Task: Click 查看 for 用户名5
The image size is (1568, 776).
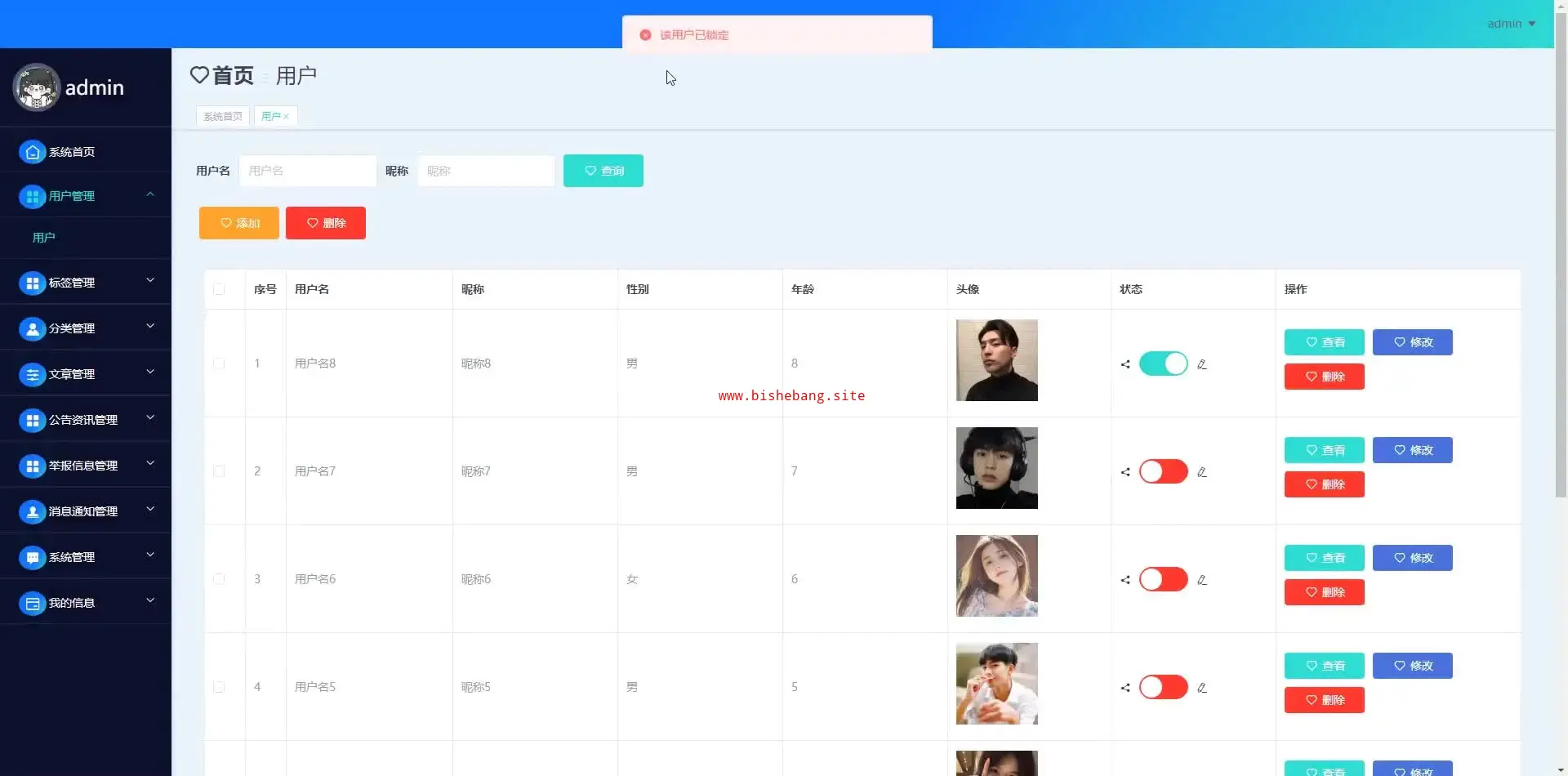Action: [x=1325, y=666]
